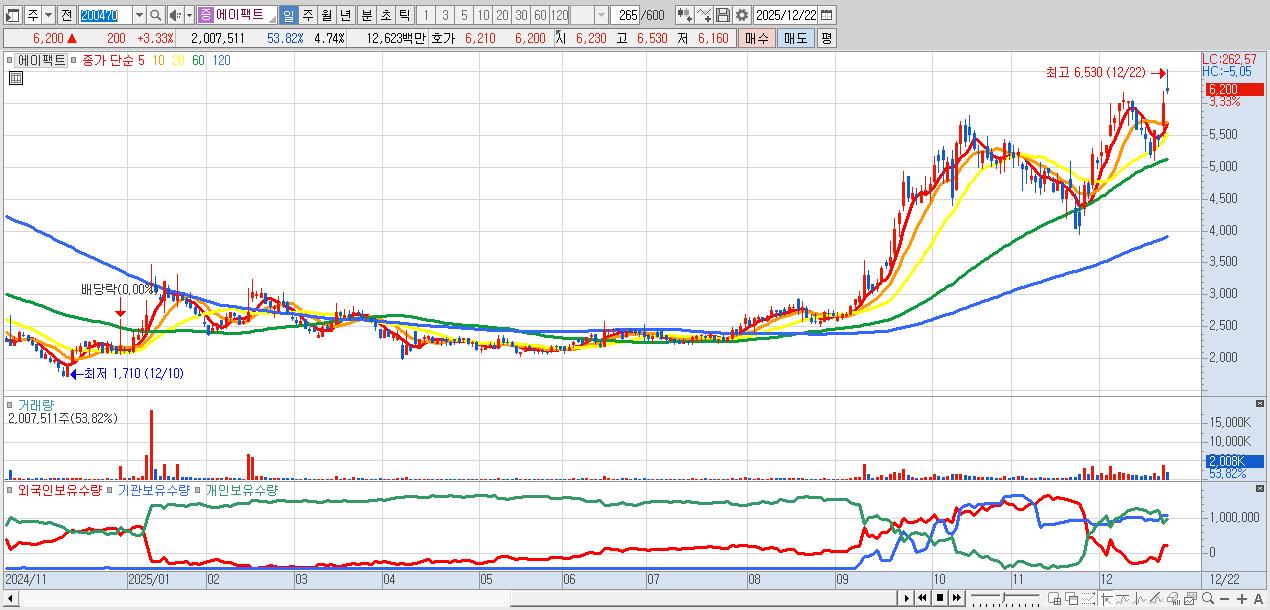Image resolution: width=1270 pixels, height=610 pixels.
Task: Select the 분 minute chart period
Action: pyautogui.click(x=366, y=15)
